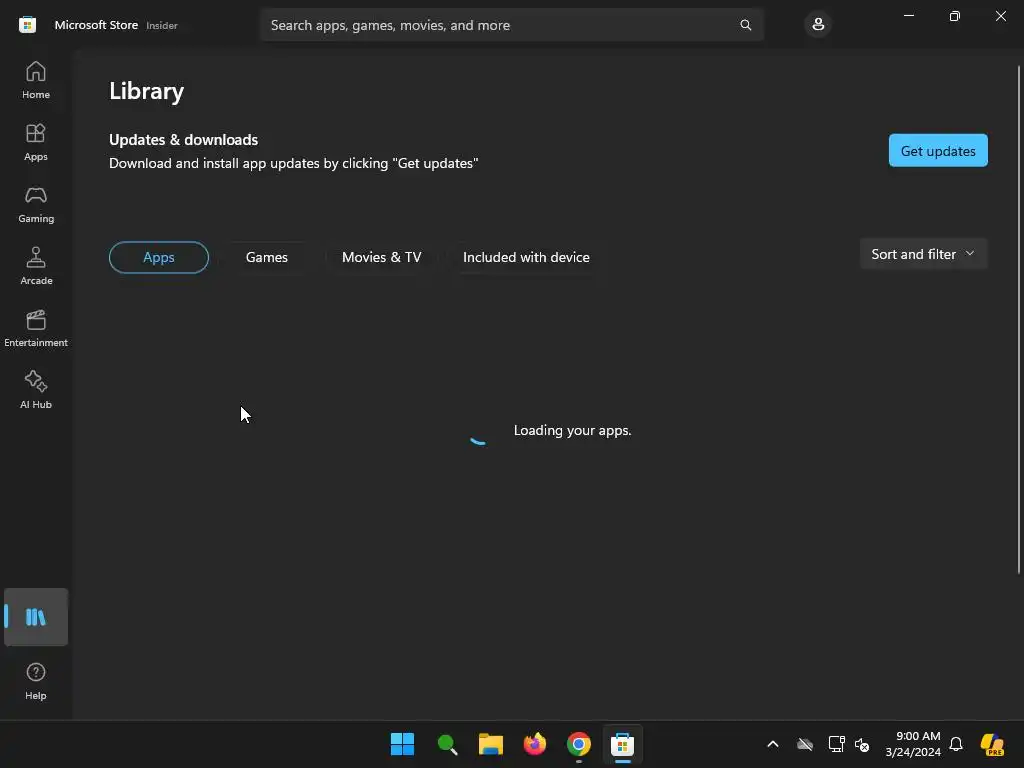Click the OneDrive cloud tray icon

pos(805,744)
